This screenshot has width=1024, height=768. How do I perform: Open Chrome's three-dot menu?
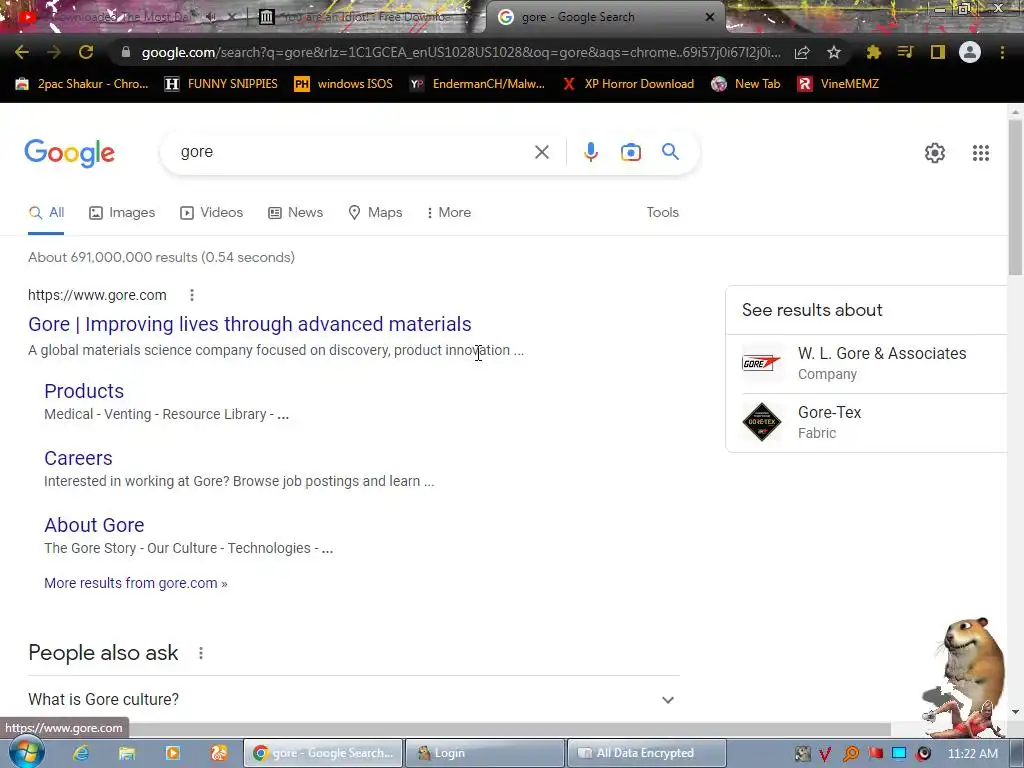click(1002, 52)
